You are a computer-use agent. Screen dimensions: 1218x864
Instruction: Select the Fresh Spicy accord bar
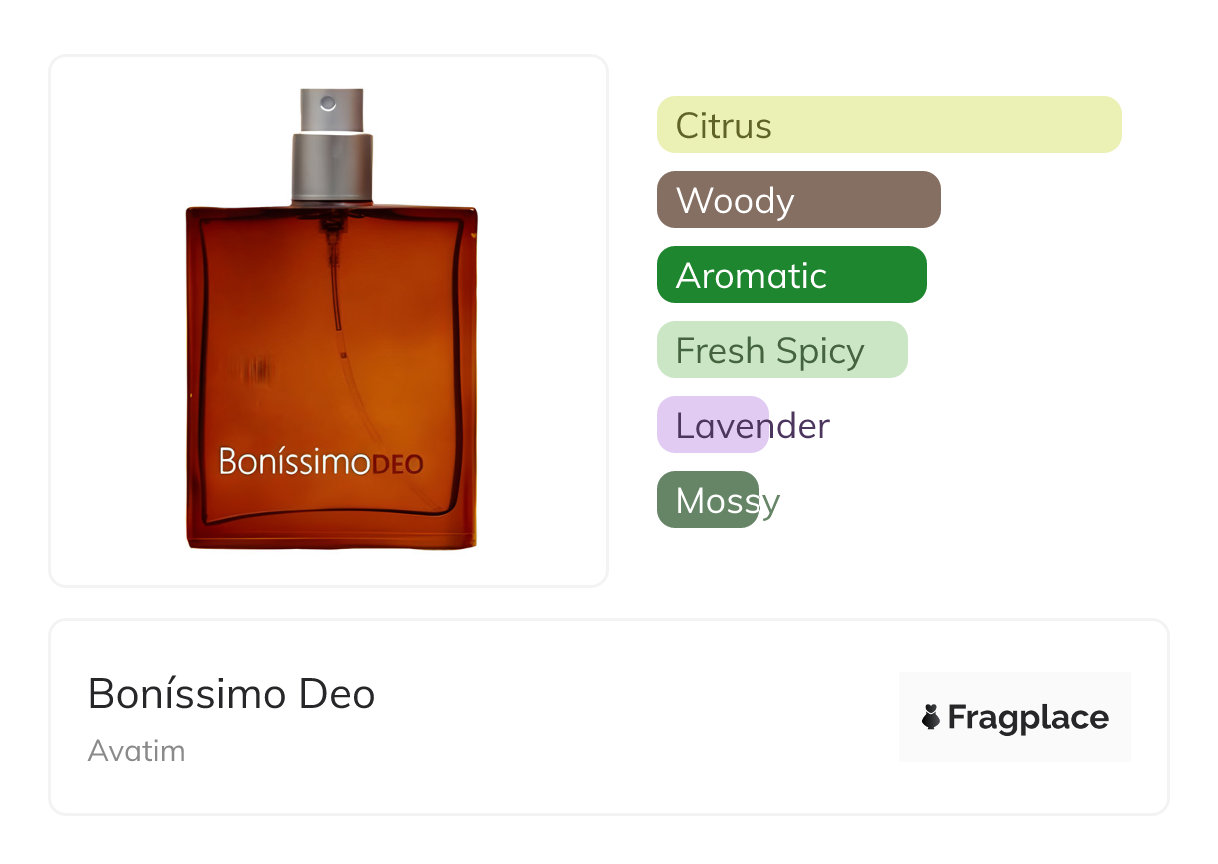781,350
